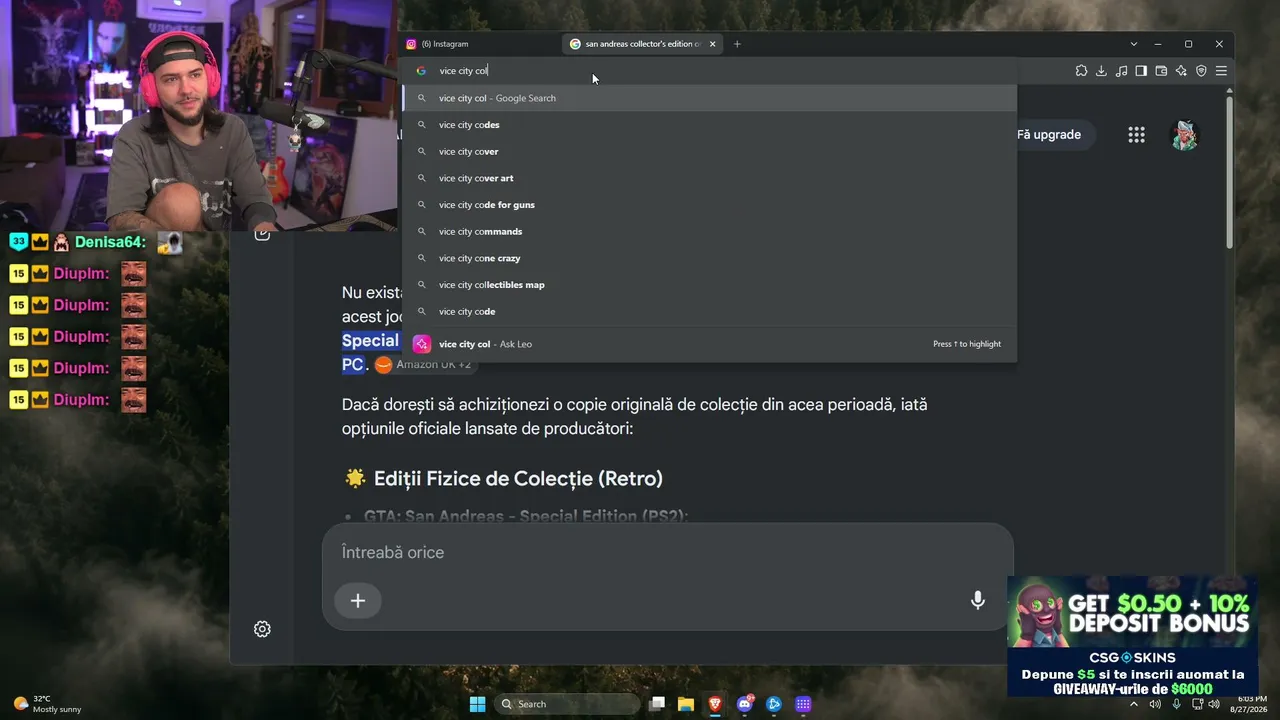Click the settings gear in the chat sidebar
Image resolution: width=1280 pixels, height=720 pixels.
point(262,629)
